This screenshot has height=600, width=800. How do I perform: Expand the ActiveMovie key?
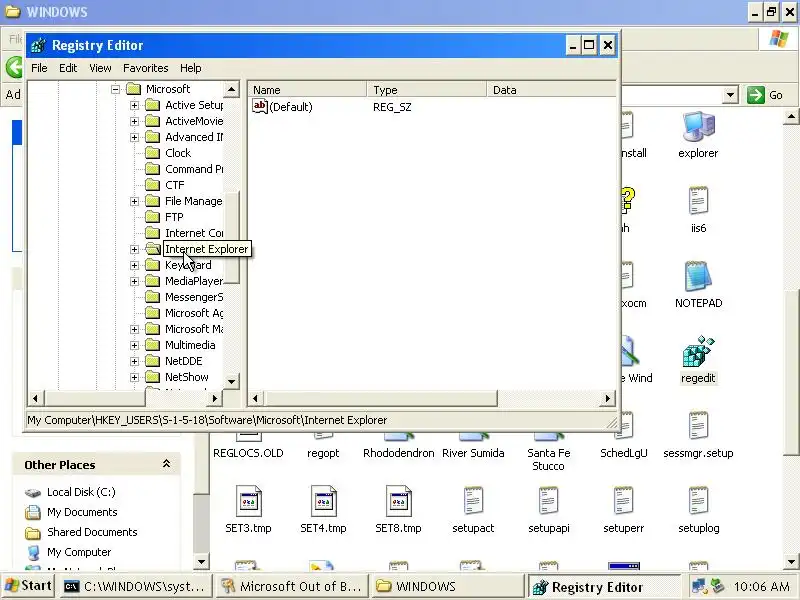134,121
